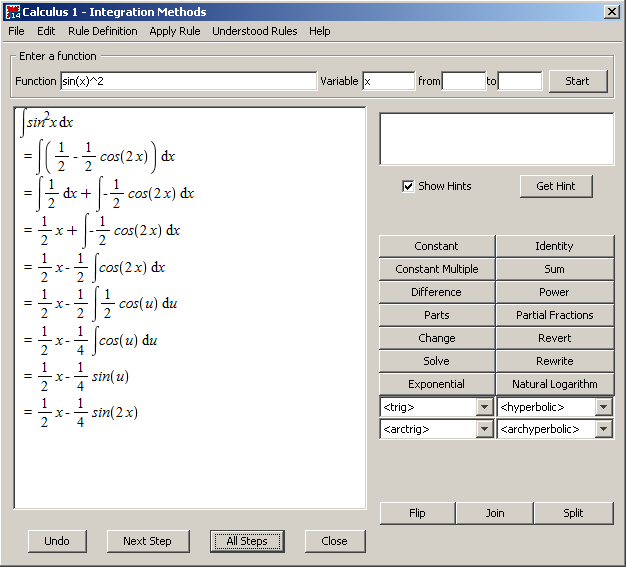Apply the Exponential rule
Screen dimensions: 626x567
point(436,384)
